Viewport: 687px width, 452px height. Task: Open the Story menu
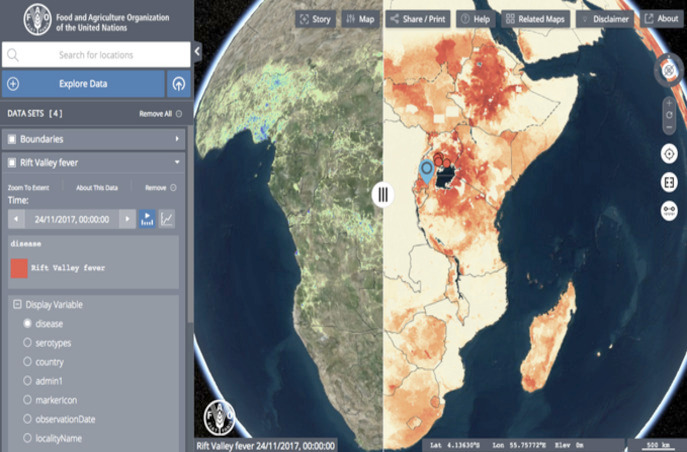[x=314, y=19]
